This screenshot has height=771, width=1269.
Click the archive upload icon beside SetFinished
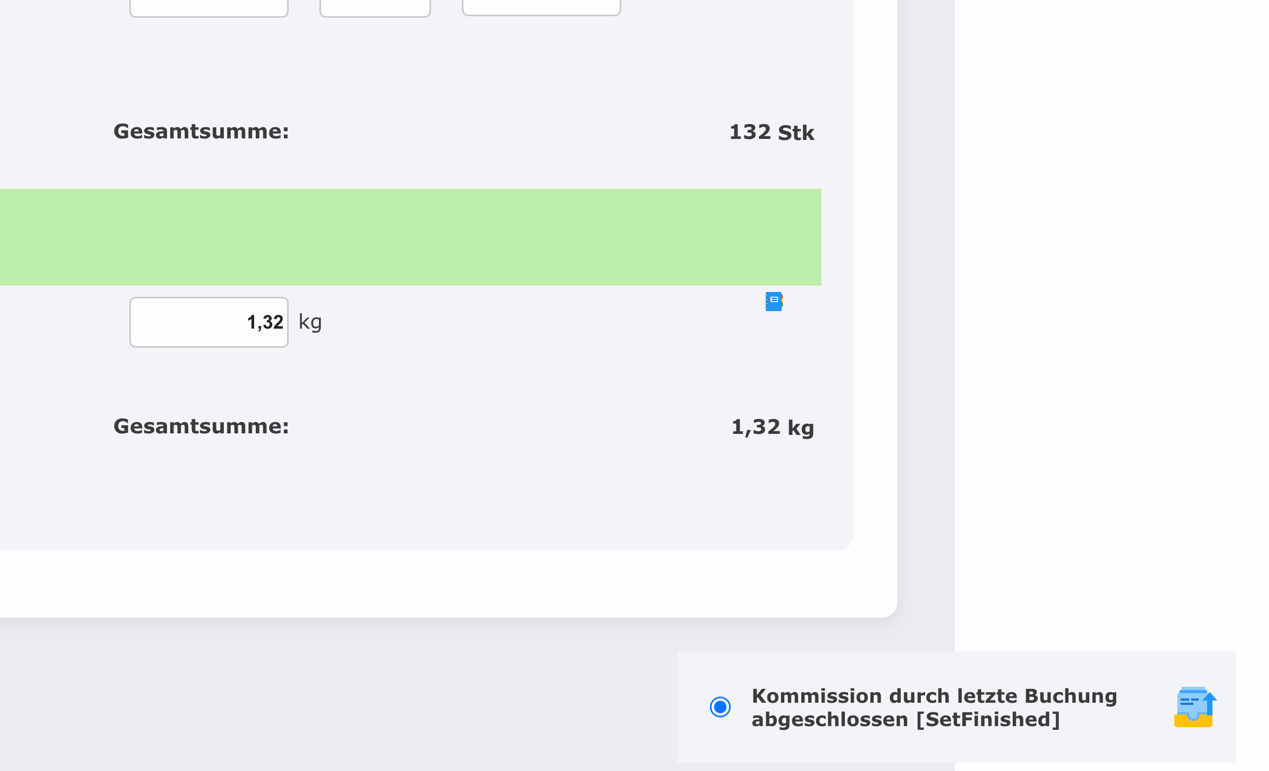pyautogui.click(x=1194, y=707)
